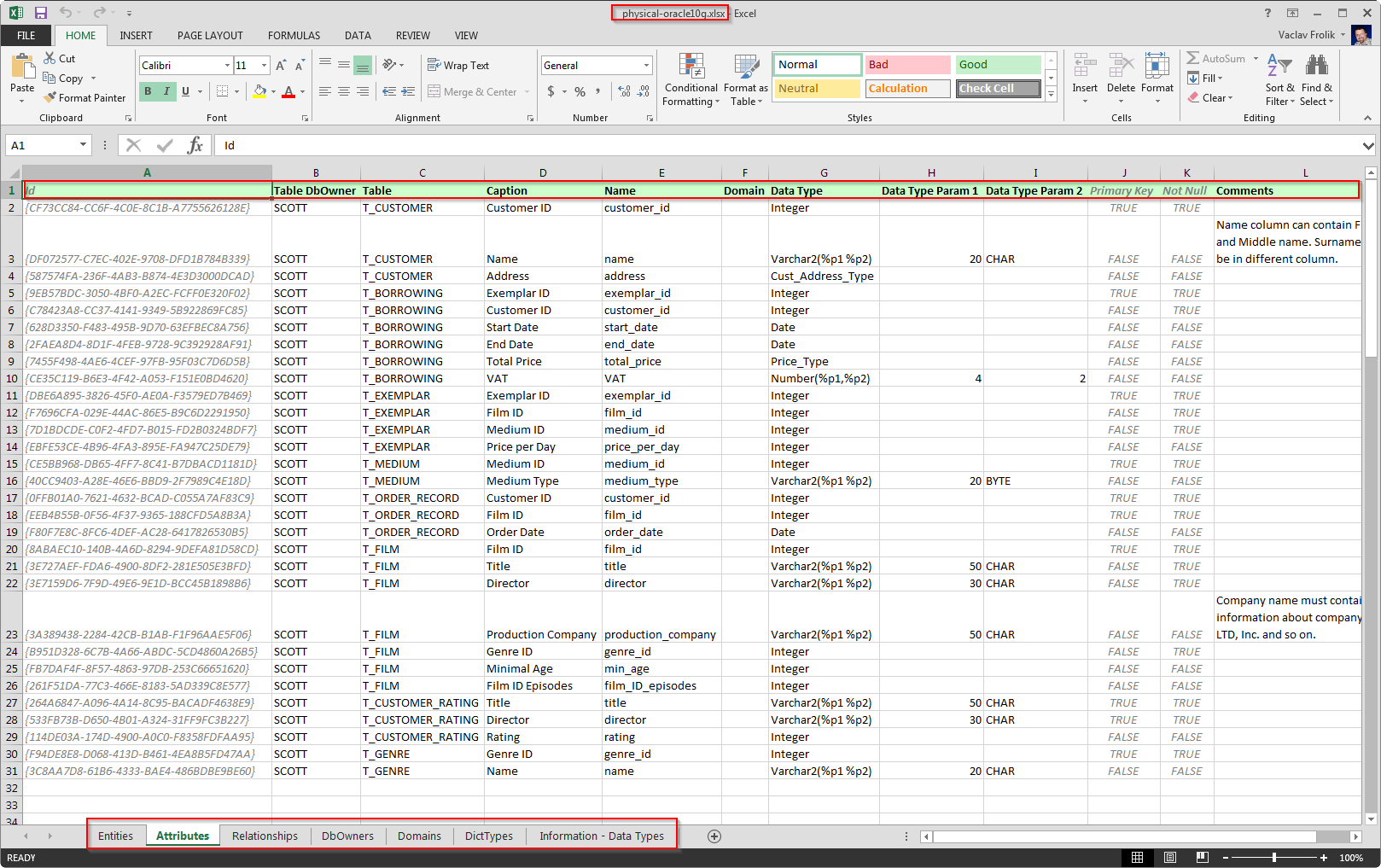The image size is (1381, 868).
Task: Open the Format cells menu
Action: 1157,78
